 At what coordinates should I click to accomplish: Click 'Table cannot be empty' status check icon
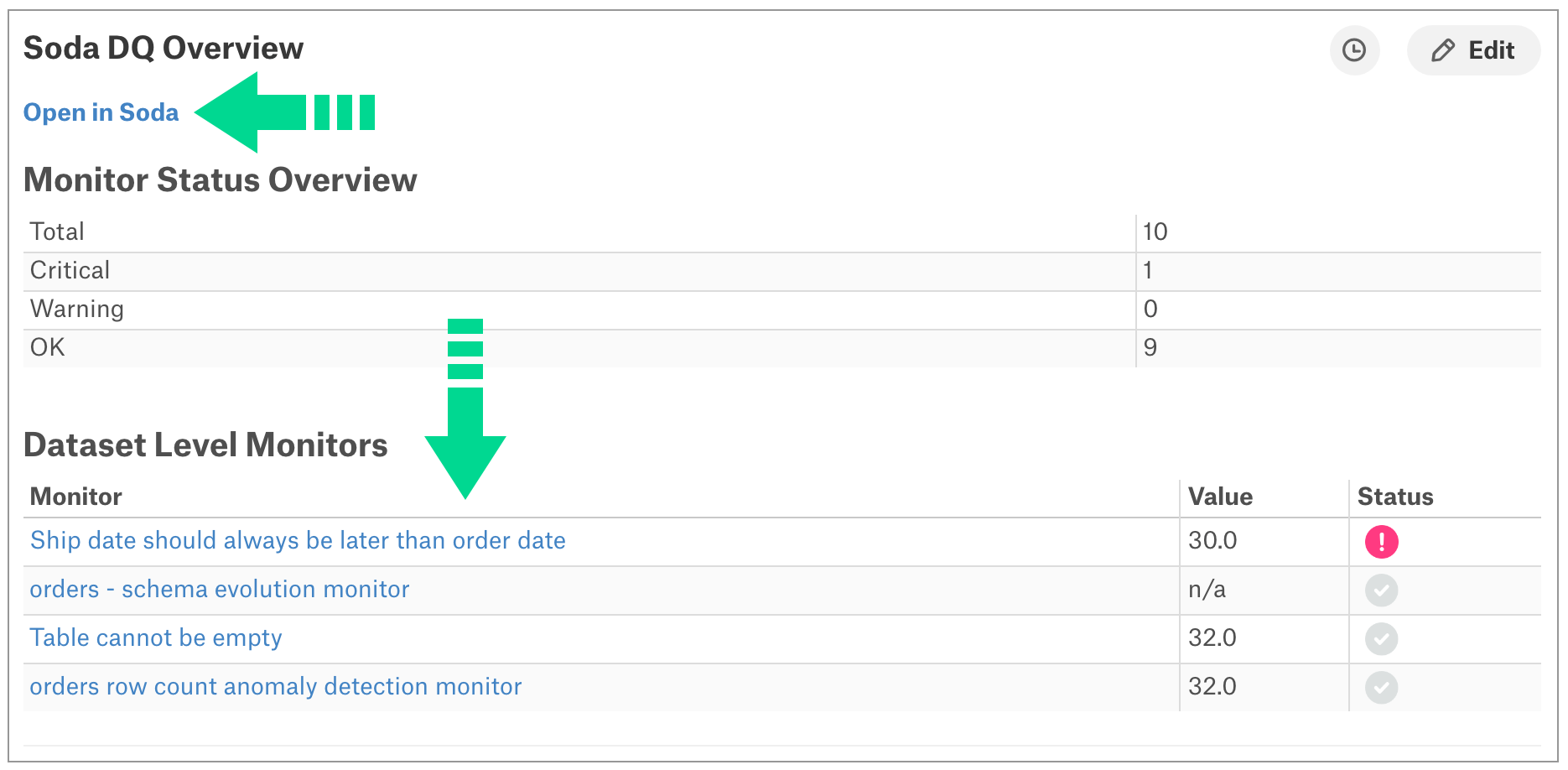[1381, 639]
